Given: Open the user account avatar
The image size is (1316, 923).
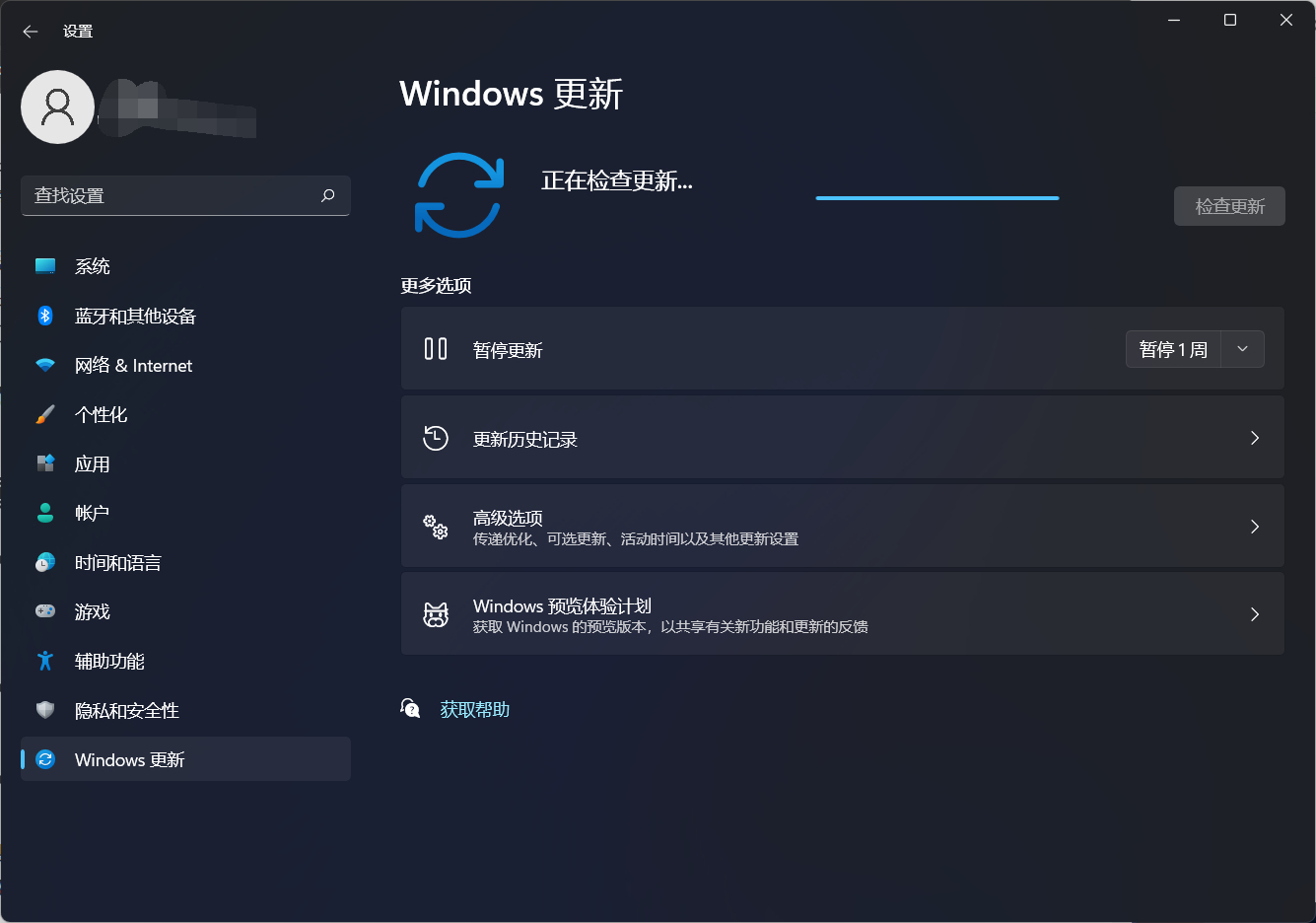Looking at the screenshot, I should tap(58, 106).
